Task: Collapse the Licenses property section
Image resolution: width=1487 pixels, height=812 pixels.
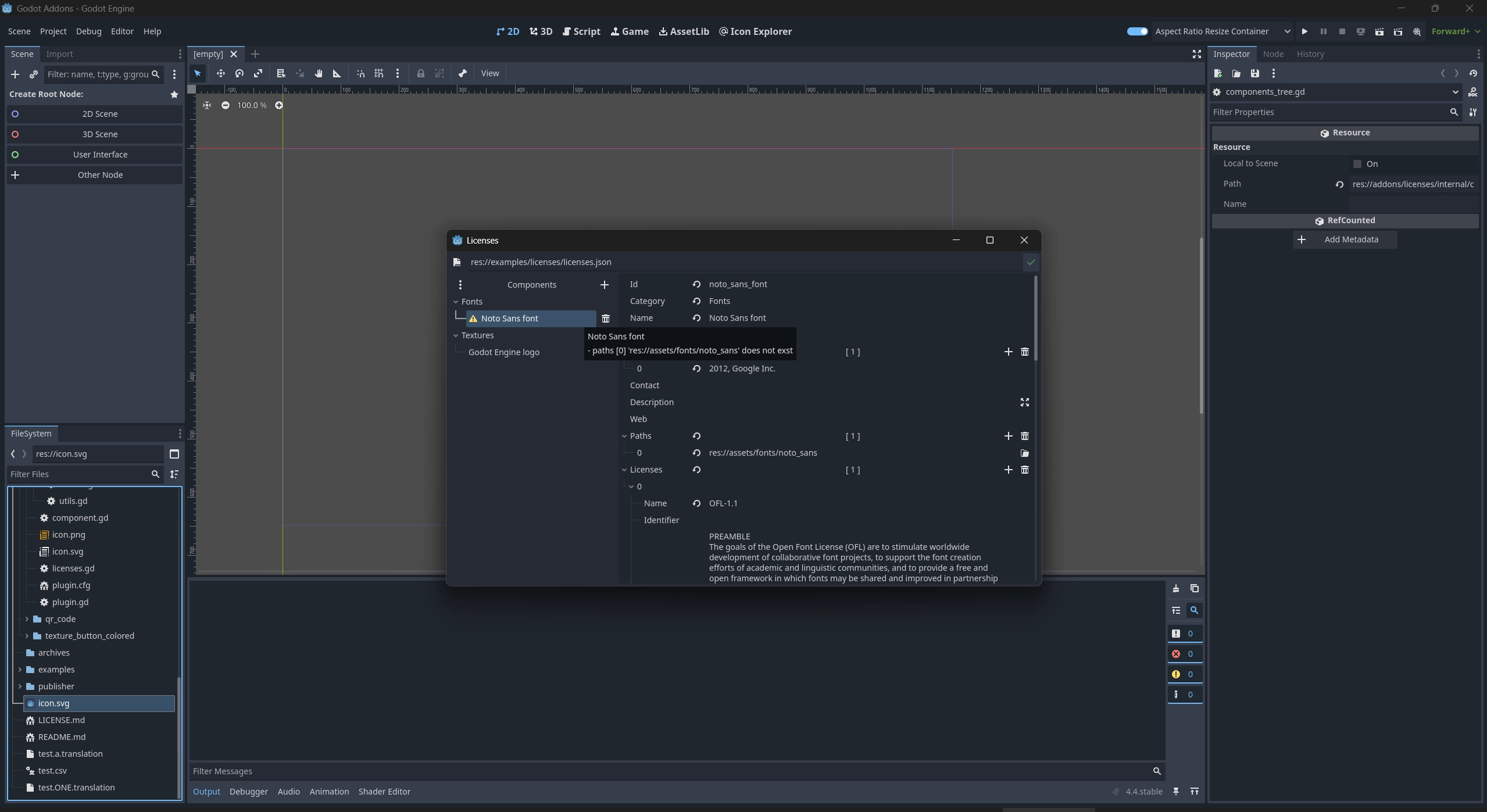Action: coord(624,470)
